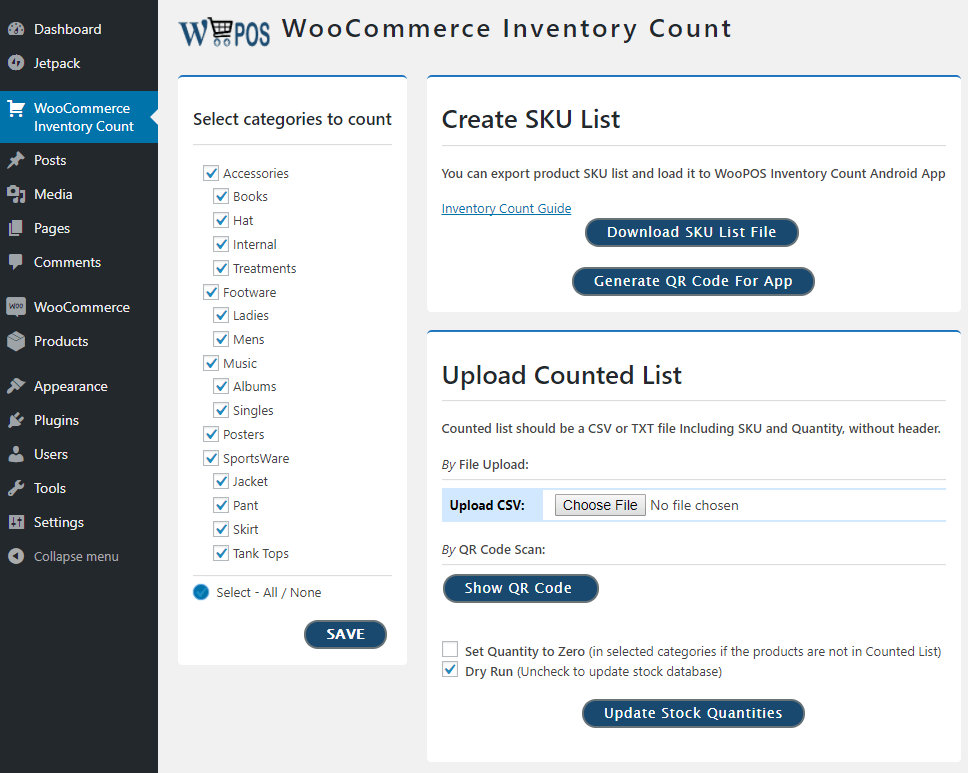
Task: Click the Jetpack icon in sidebar
Action: (16, 63)
